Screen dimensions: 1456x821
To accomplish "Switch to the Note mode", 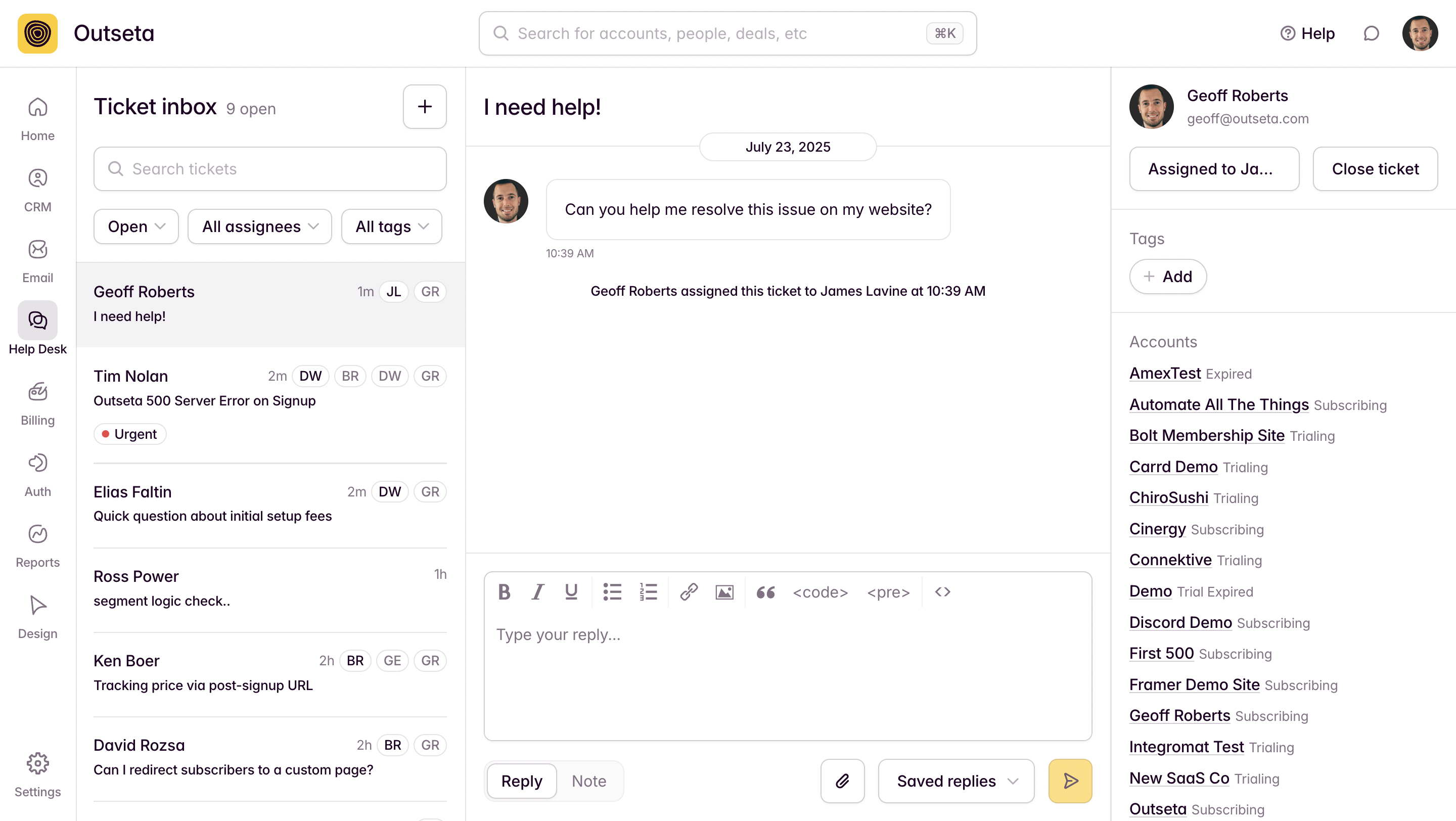I will (x=588, y=781).
